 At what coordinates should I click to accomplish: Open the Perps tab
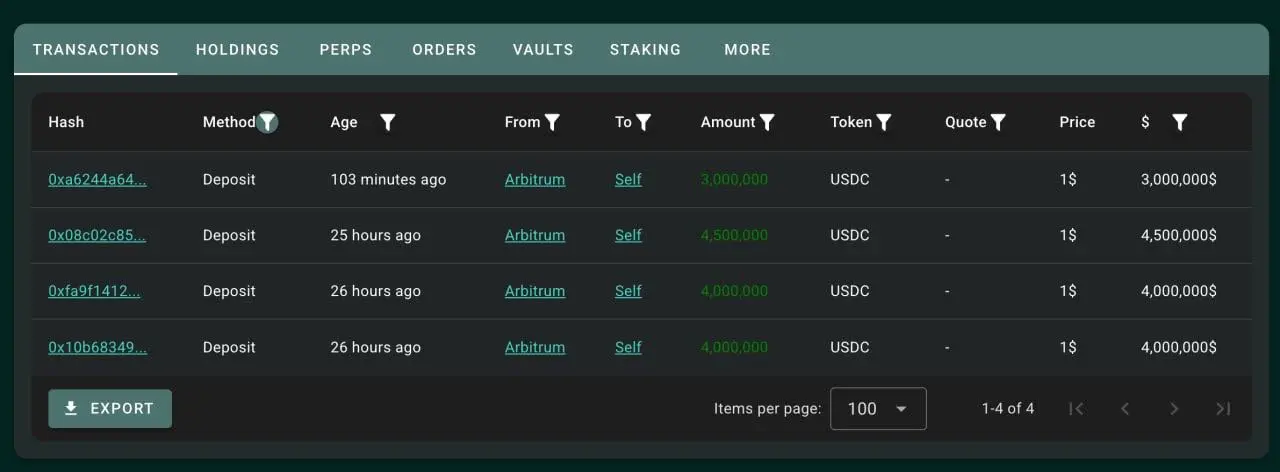345,49
